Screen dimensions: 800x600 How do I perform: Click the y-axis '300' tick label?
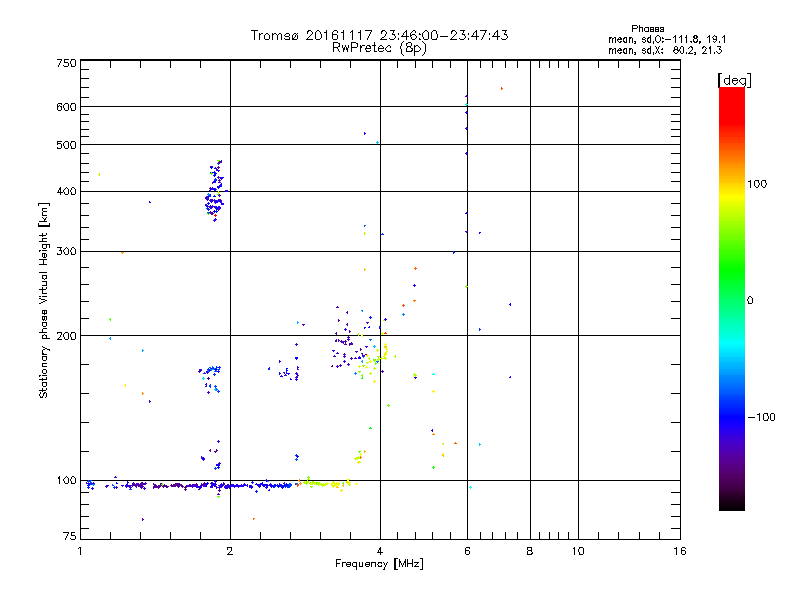(x=66, y=251)
